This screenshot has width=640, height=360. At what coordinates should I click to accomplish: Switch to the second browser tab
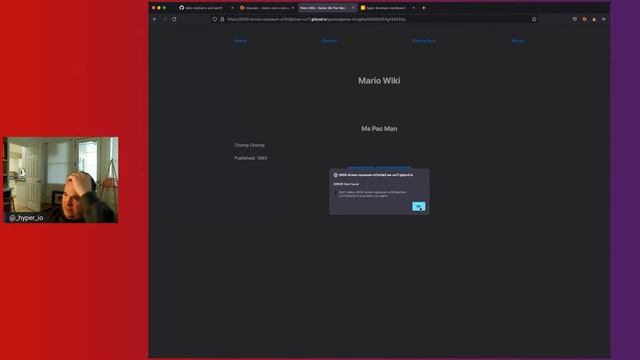pyautogui.click(x=267, y=8)
